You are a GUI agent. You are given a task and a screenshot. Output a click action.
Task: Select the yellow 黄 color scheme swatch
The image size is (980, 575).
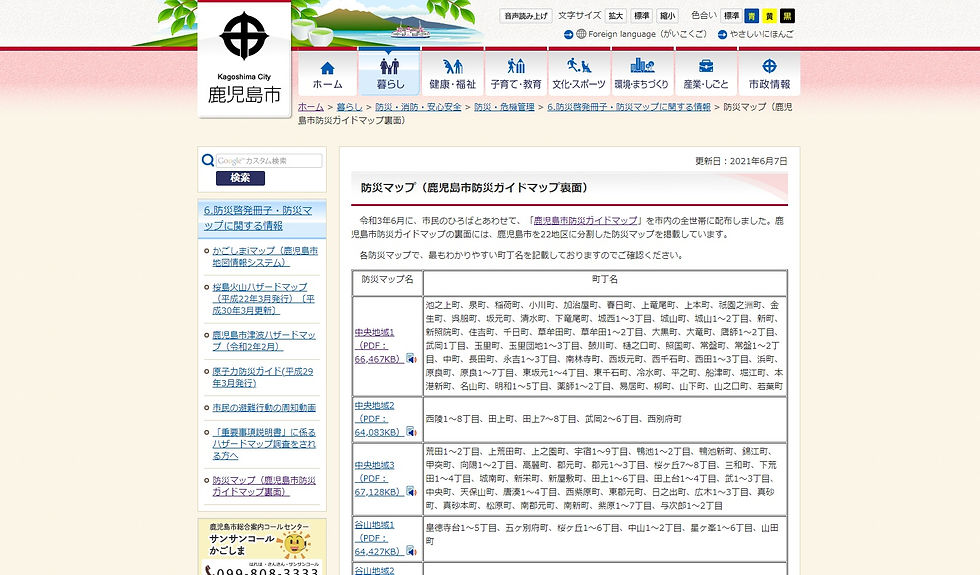[x=769, y=16]
